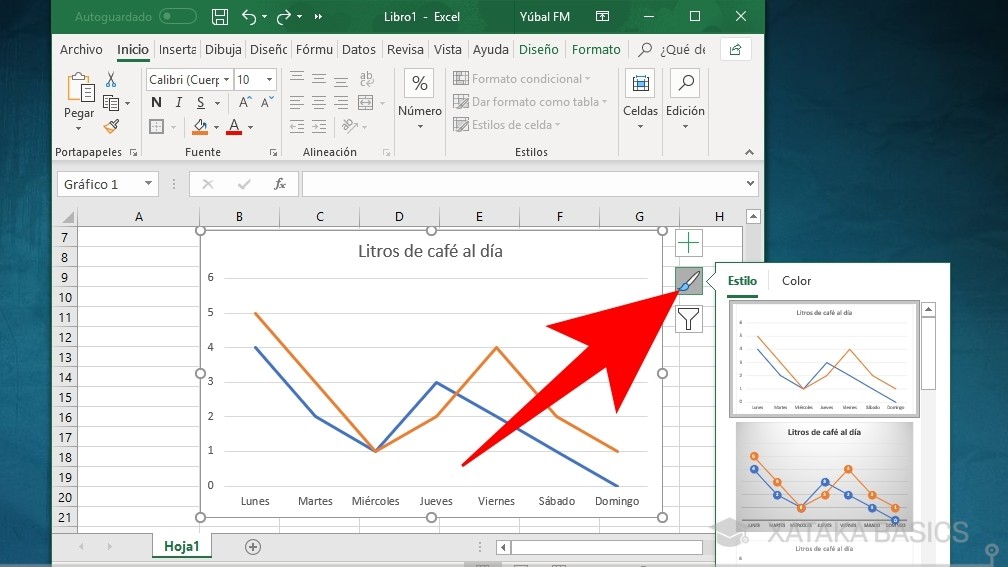Open the fill color dropdown arrow

(217, 127)
